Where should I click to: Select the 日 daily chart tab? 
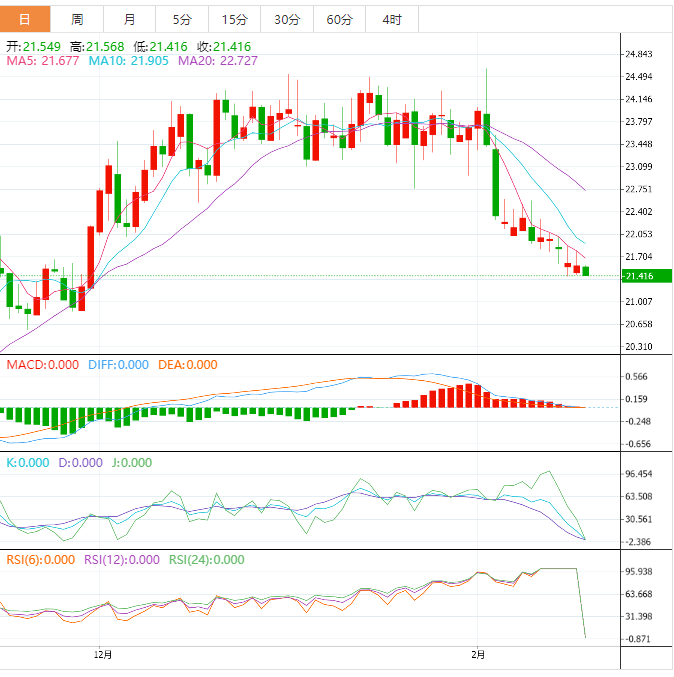(x=24, y=19)
